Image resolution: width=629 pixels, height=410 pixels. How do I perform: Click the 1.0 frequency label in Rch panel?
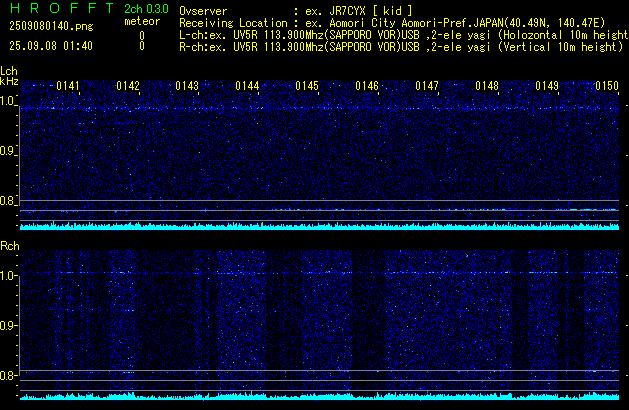(x=7, y=276)
